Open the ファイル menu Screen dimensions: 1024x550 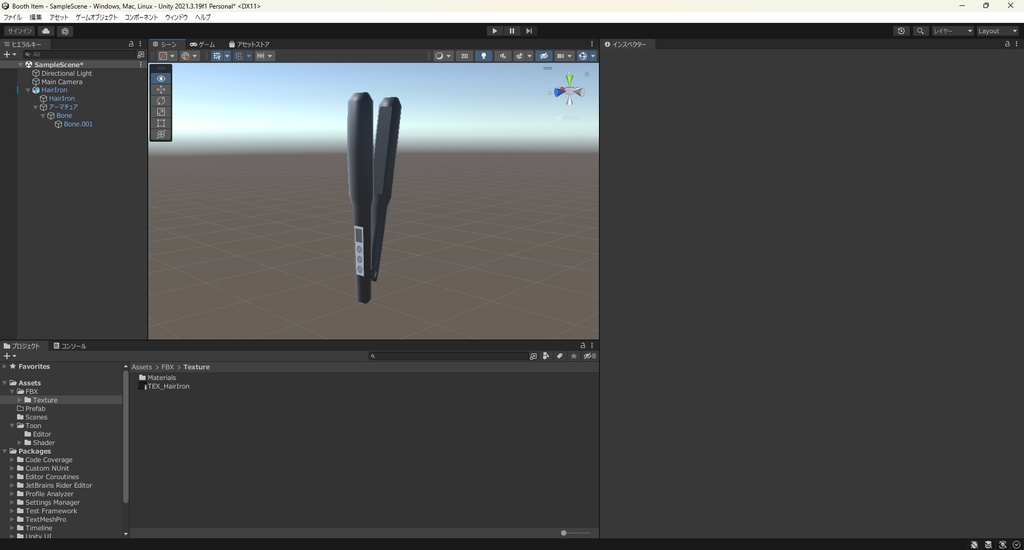pyautogui.click(x=12, y=17)
